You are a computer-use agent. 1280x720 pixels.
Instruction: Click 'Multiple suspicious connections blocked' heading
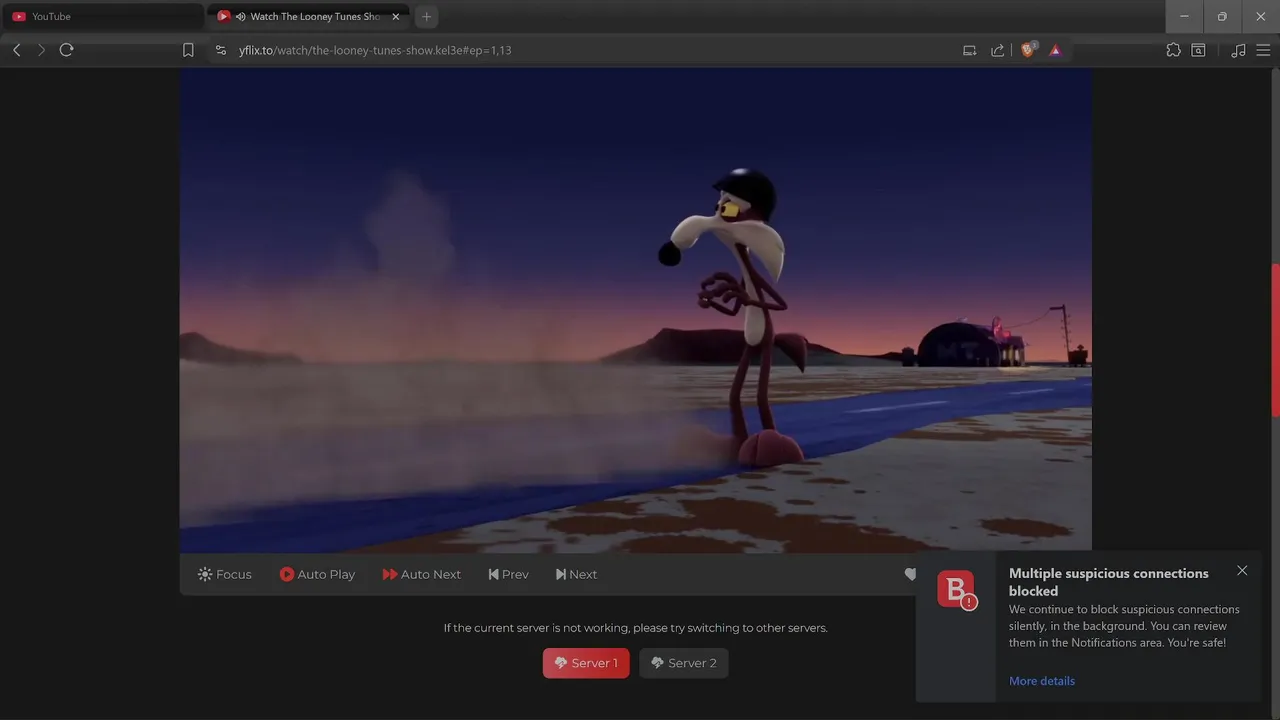tap(1109, 582)
